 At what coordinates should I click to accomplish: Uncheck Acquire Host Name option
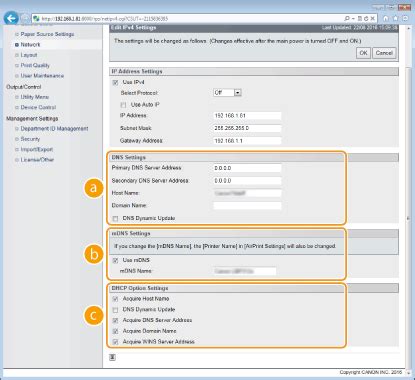point(115,299)
